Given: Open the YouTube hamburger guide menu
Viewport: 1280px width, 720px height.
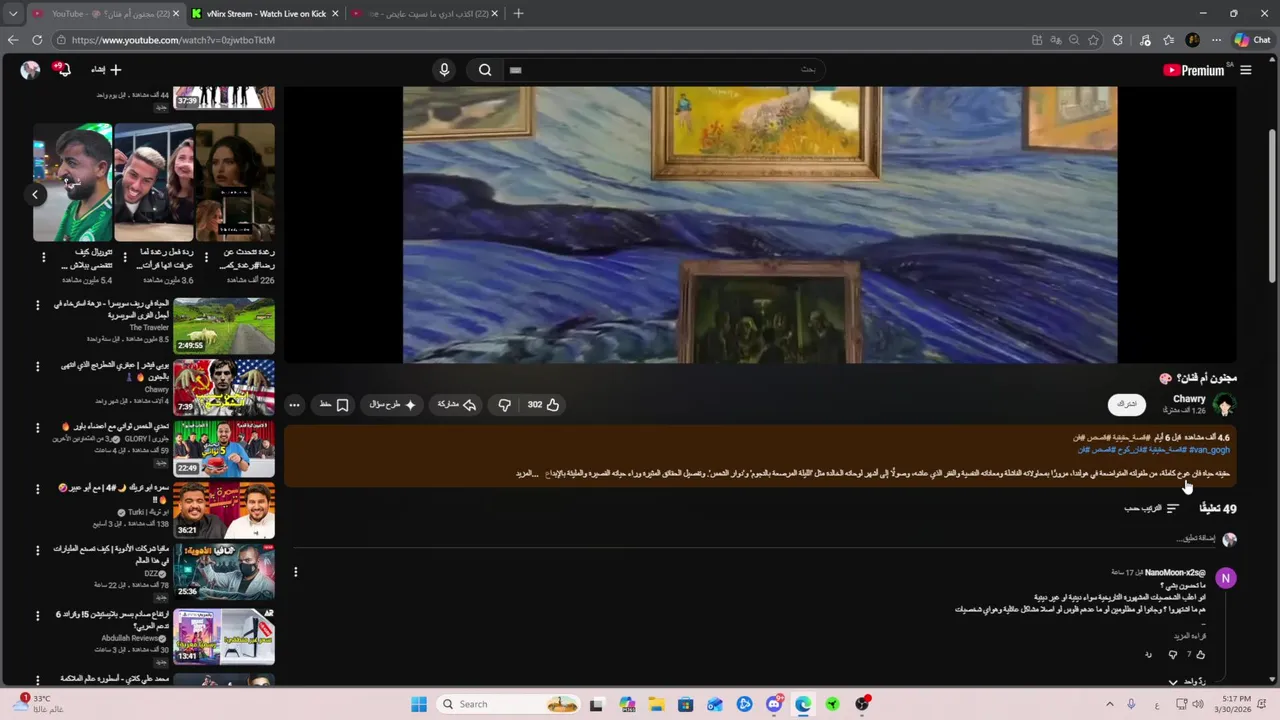Looking at the screenshot, I should tap(1246, 70).
